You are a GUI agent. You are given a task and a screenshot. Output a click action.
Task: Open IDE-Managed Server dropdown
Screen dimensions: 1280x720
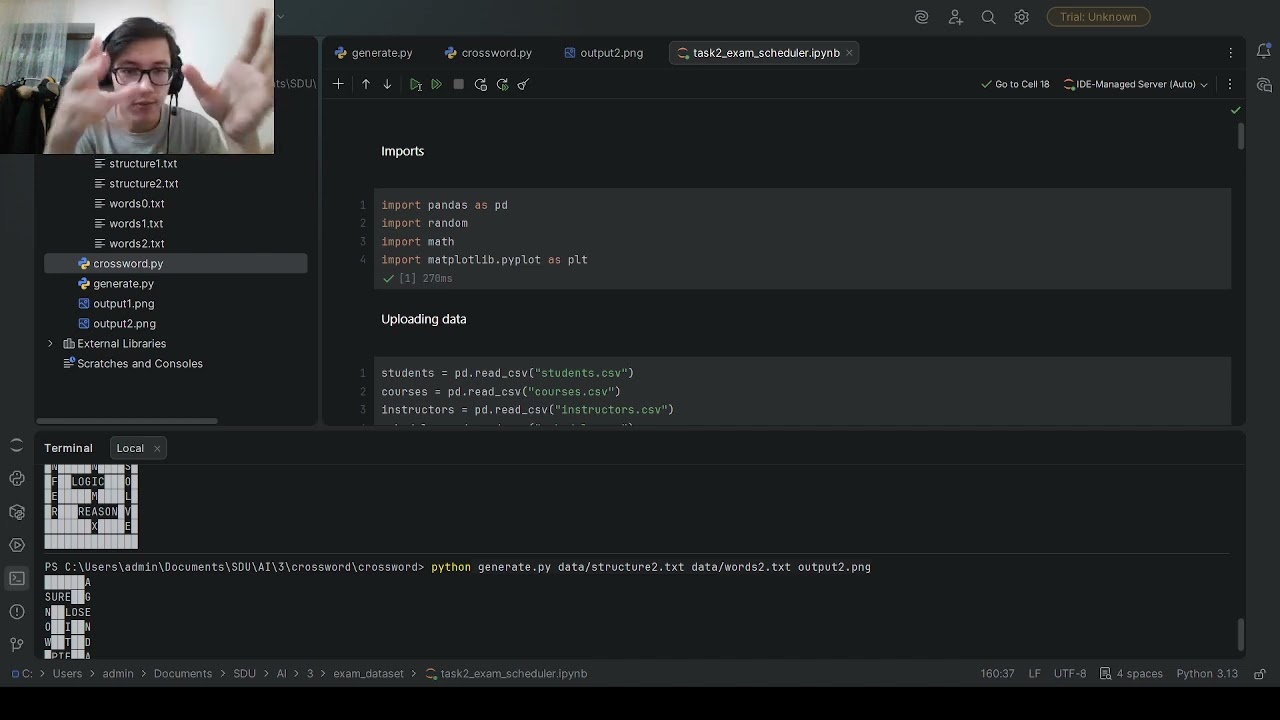1135,84
